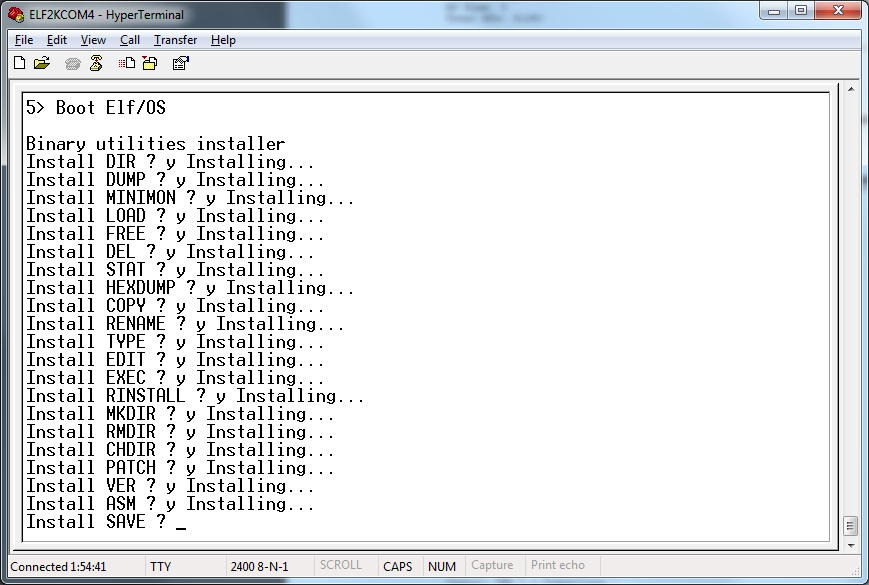Click the scrollbar up arrow
Viewport: 869px width, 585px height.
[850, 91]
